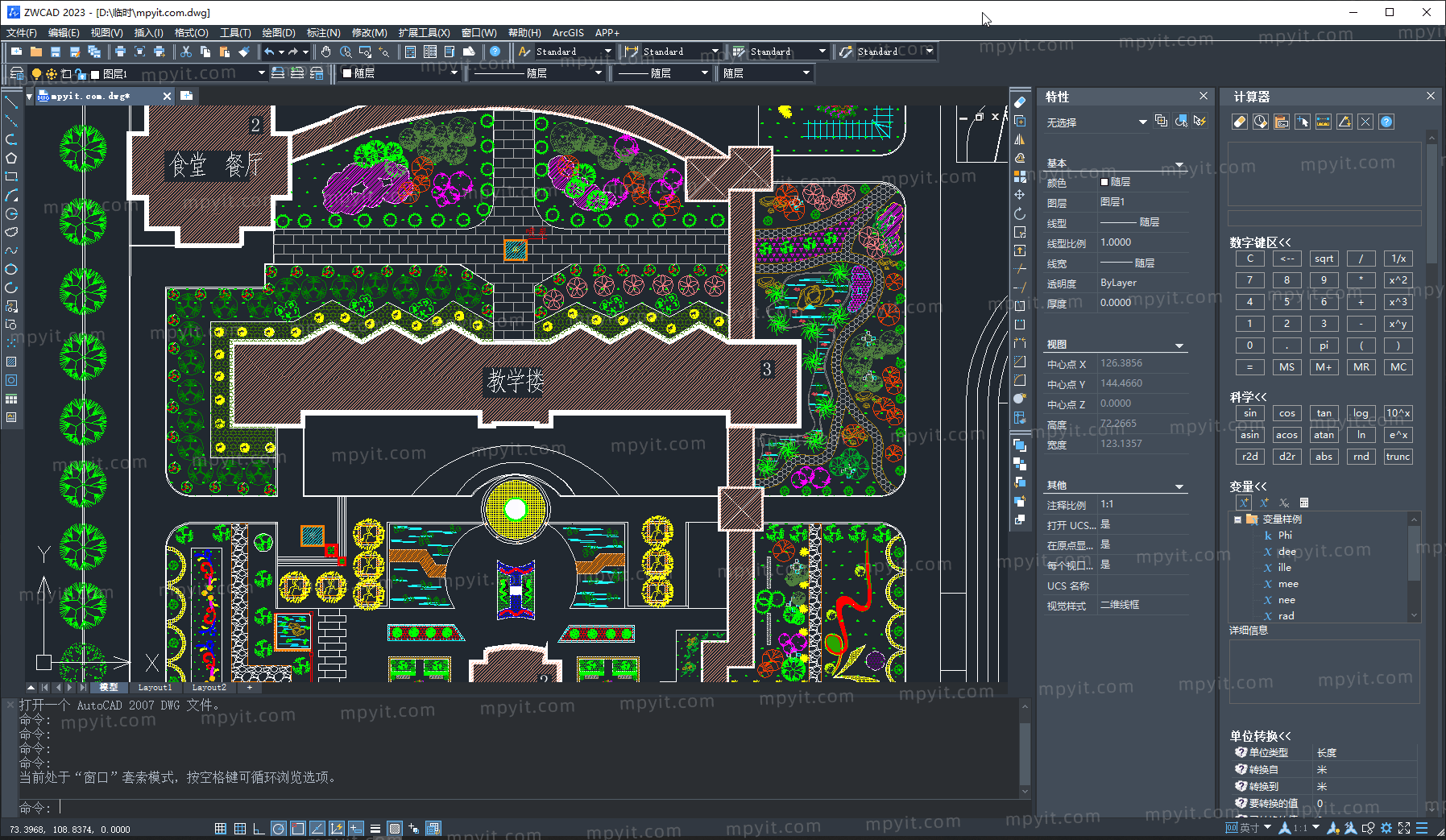Click the r2d conversion button
Screen dimensions: 1446x840
tap(1249, 457)
